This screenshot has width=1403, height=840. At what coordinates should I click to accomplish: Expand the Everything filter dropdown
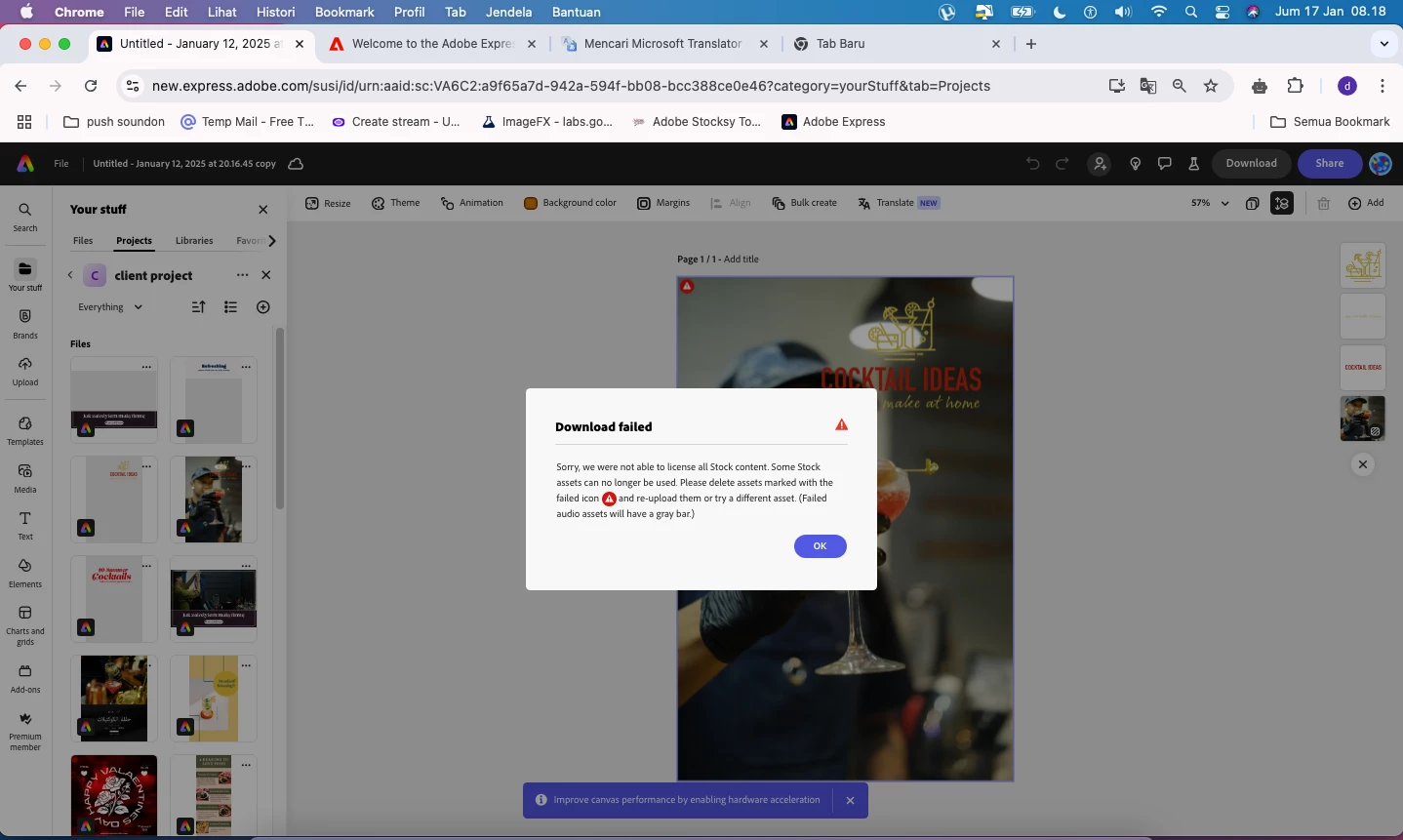click(110, 306)
